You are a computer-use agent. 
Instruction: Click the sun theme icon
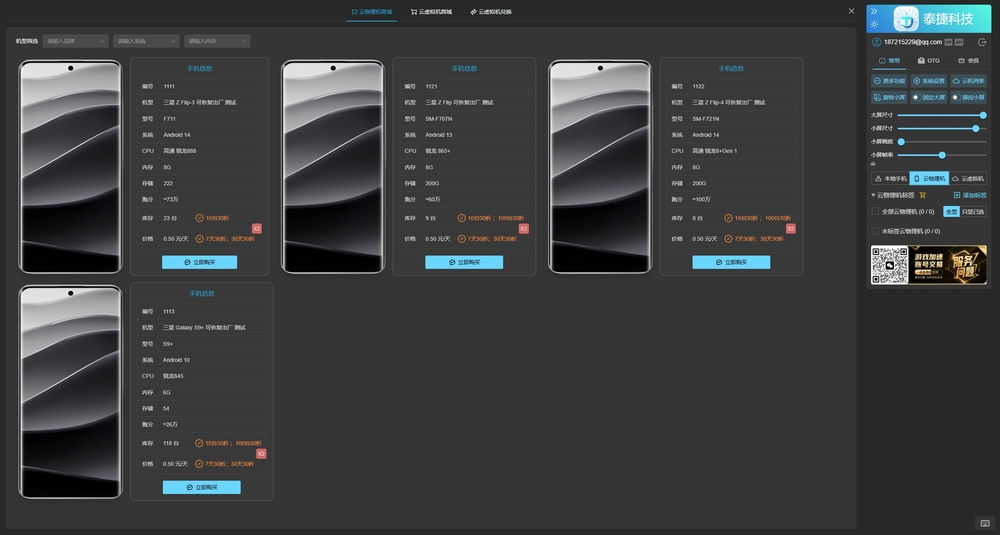click(x=874, y=25)
